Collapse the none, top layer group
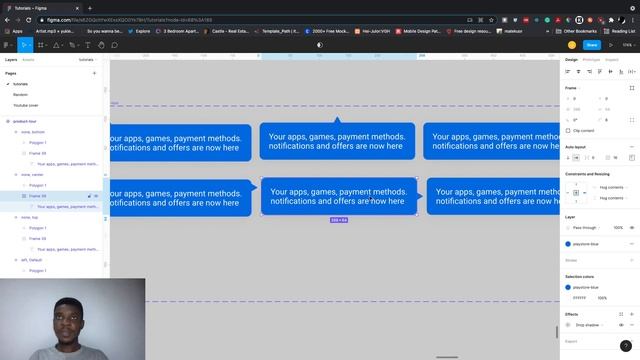640x360 pixels. [x=16, y=217]
